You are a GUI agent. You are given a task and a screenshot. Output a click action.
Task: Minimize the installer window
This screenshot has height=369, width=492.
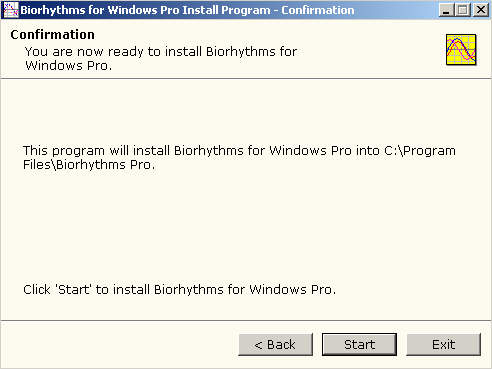(446, 10)
